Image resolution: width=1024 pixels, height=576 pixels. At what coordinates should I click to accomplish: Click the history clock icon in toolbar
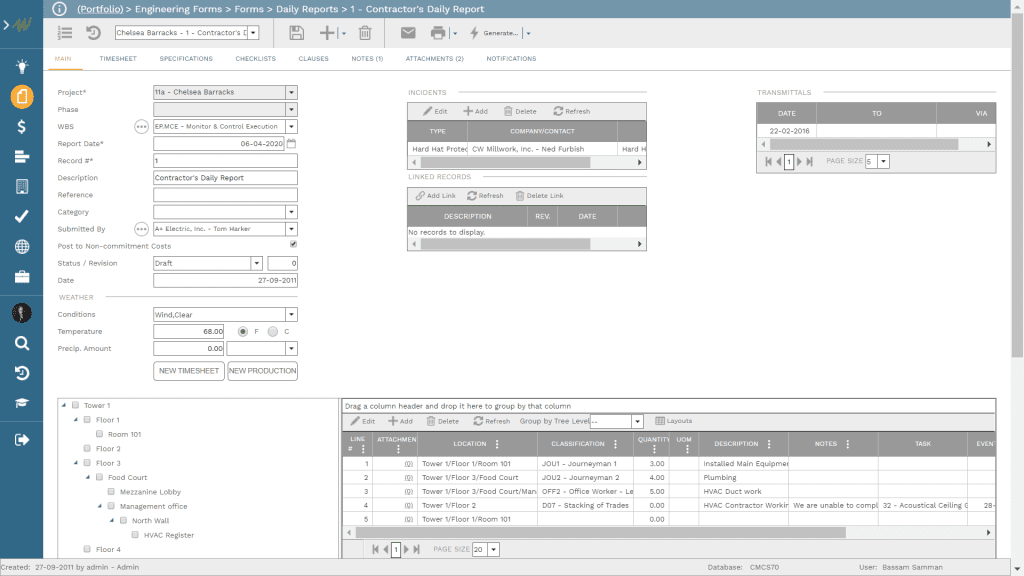pos(93,33)
